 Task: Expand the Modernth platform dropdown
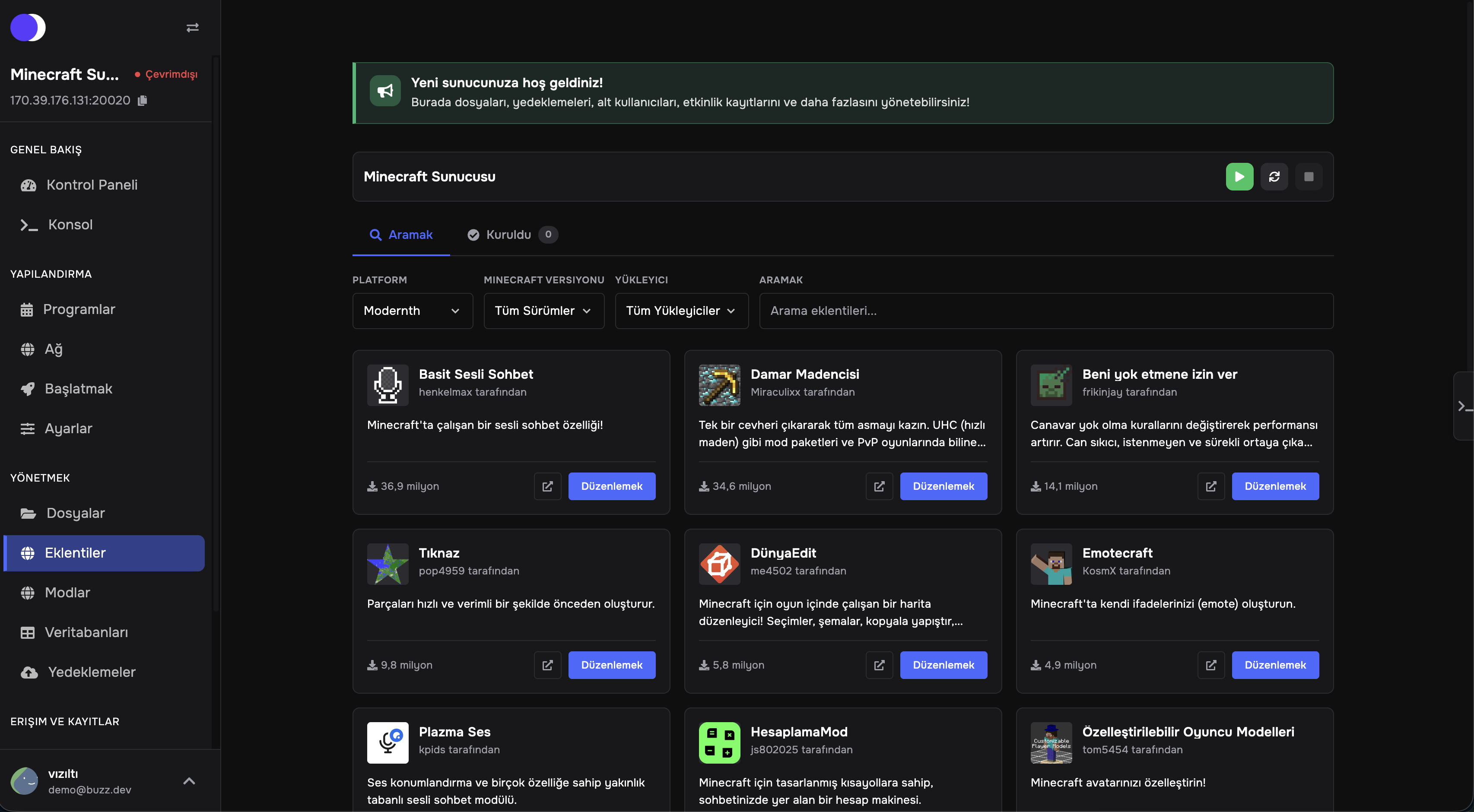click(413, 311)
